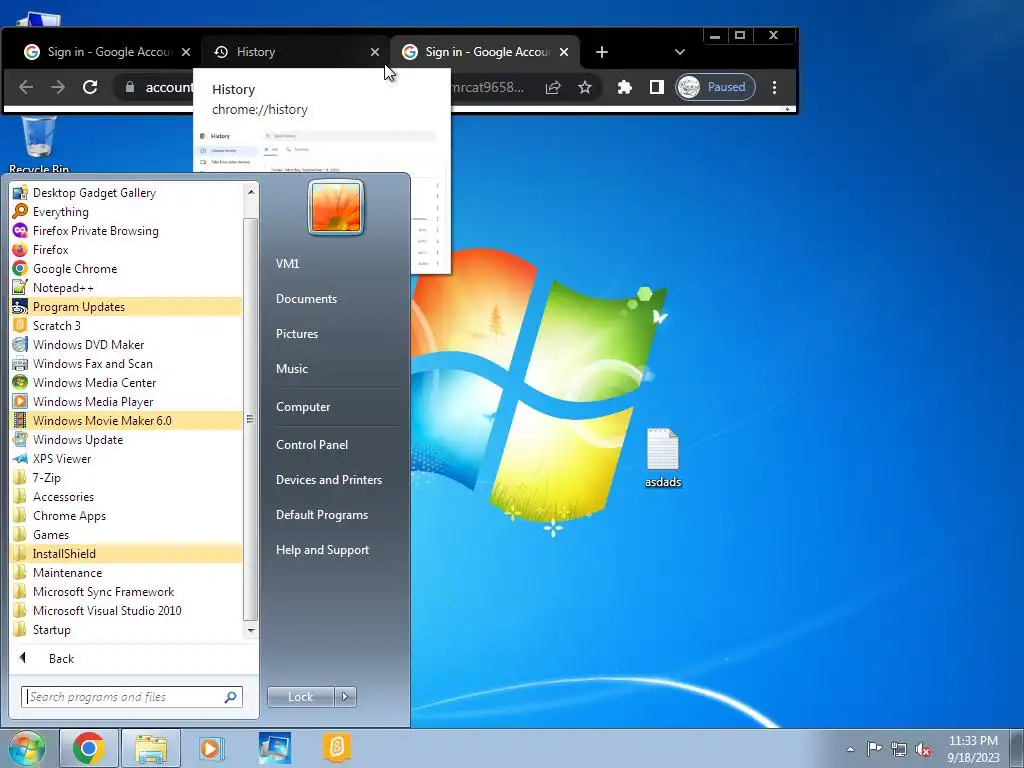Click the Windows Start orb
Screen dimensions: 1024x768
pyautogui.click(x=26, y=748)
